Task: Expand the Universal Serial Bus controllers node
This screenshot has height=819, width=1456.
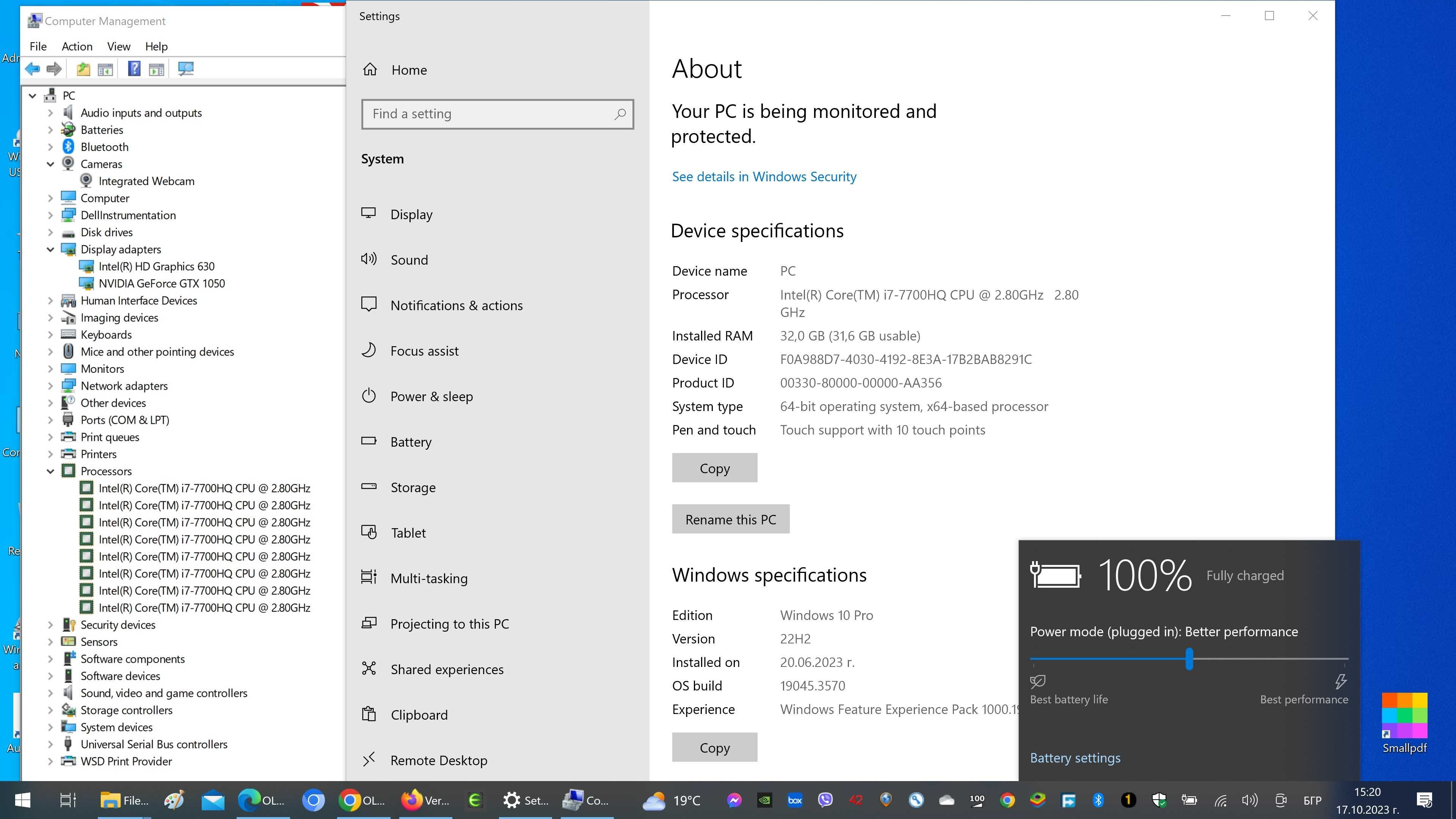Action: (50, 744)
